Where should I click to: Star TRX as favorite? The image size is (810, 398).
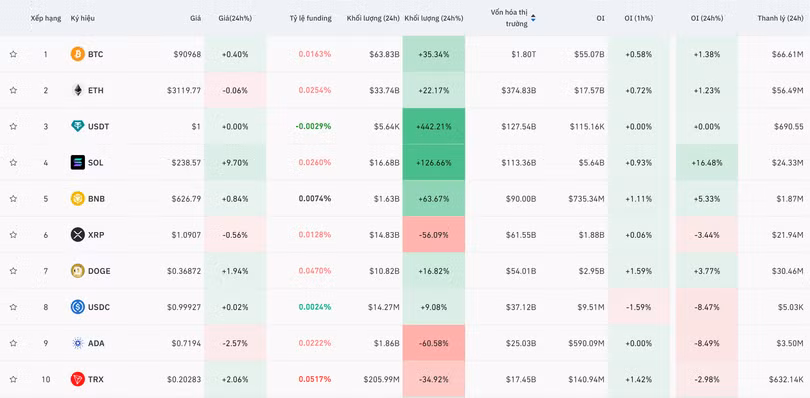(13, 379)
